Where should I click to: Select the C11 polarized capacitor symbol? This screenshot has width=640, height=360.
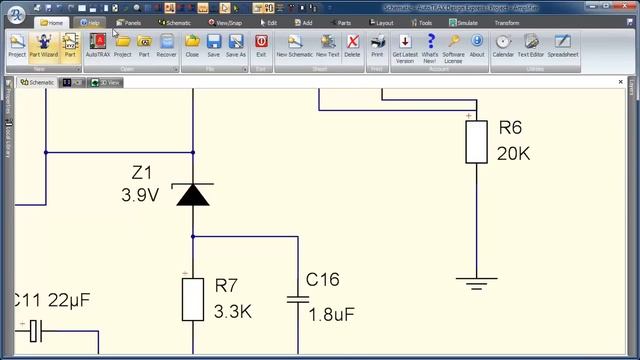coord(36,330)
